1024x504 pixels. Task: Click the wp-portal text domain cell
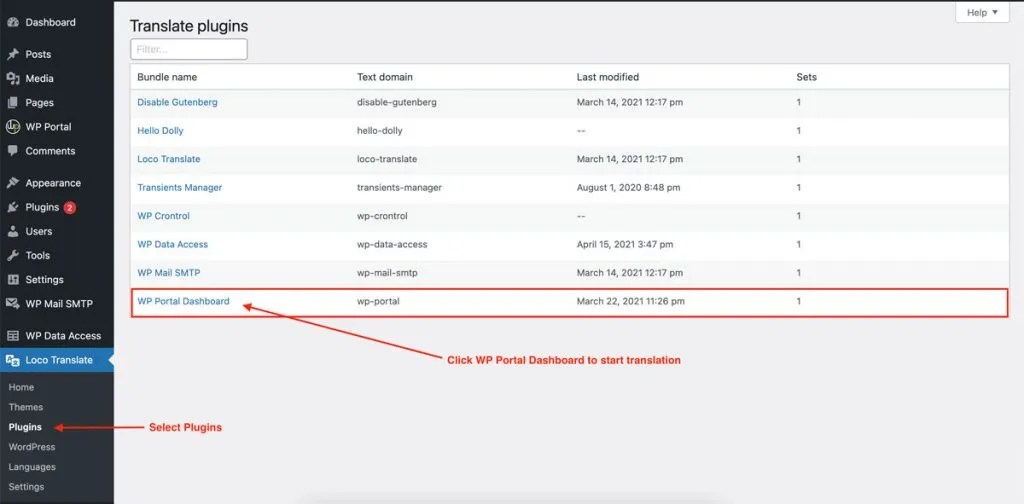tap(378, 301)
